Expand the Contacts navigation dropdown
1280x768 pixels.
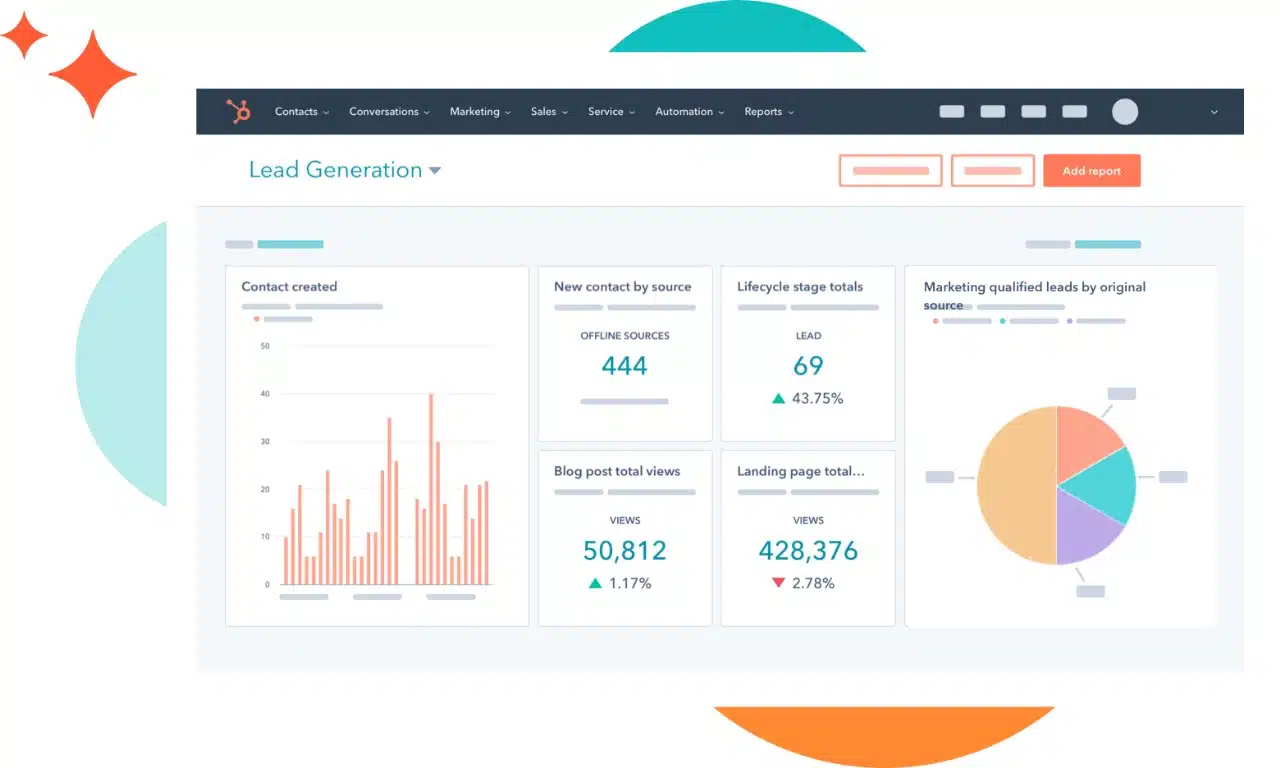[301, 112]
